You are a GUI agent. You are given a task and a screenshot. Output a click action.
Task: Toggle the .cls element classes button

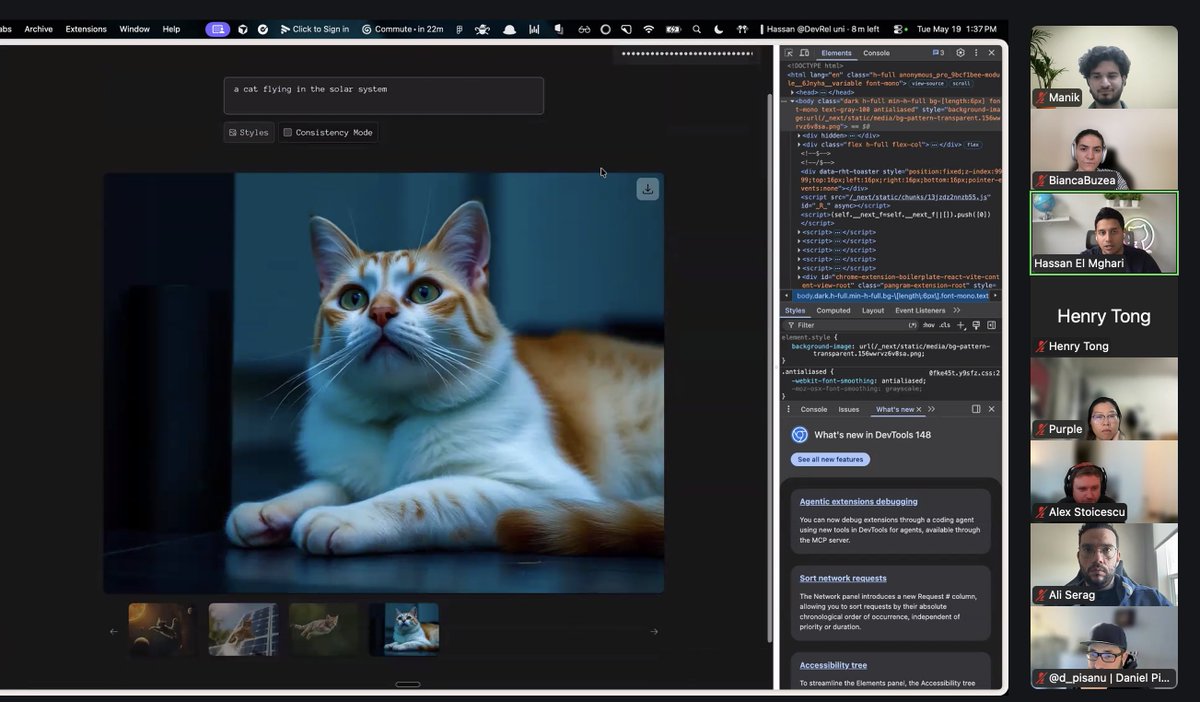click(x=945, y=325)
